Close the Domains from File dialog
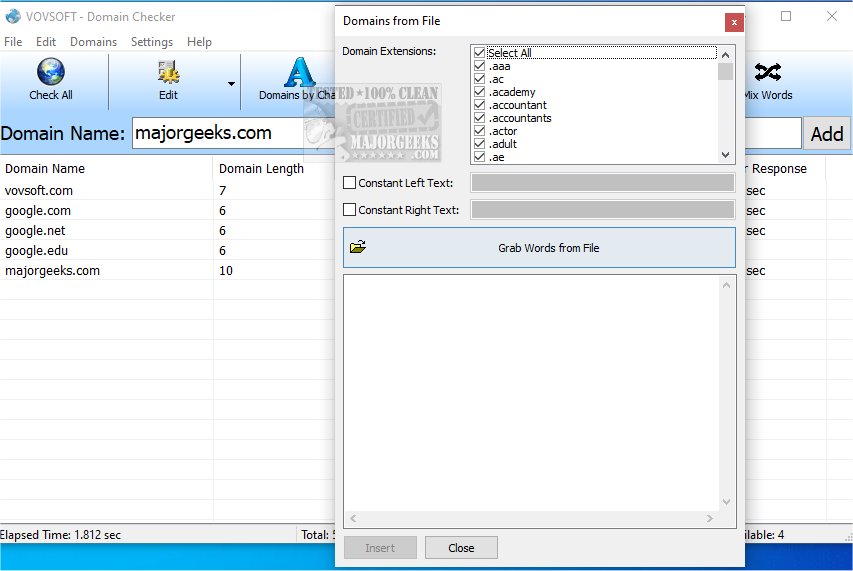 (734, 22)
